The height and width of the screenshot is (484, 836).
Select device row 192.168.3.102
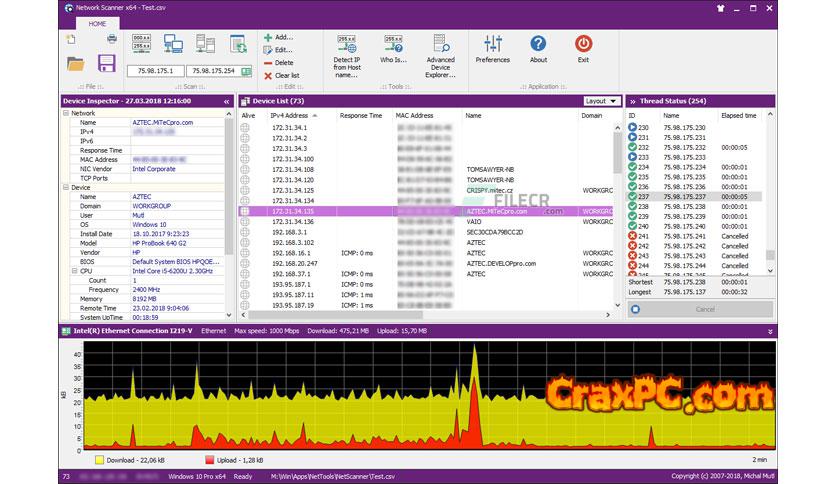point(293,242)
